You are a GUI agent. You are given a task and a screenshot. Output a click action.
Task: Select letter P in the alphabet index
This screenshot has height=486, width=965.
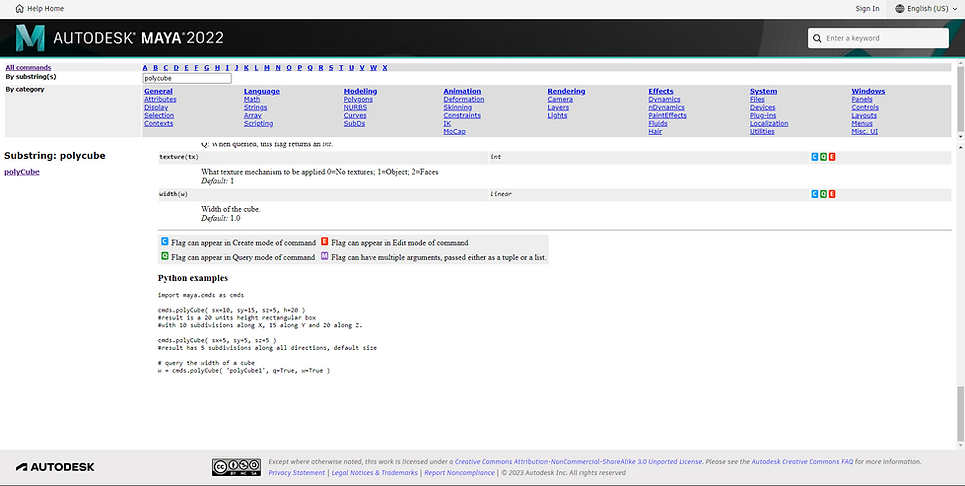(300, 68)
